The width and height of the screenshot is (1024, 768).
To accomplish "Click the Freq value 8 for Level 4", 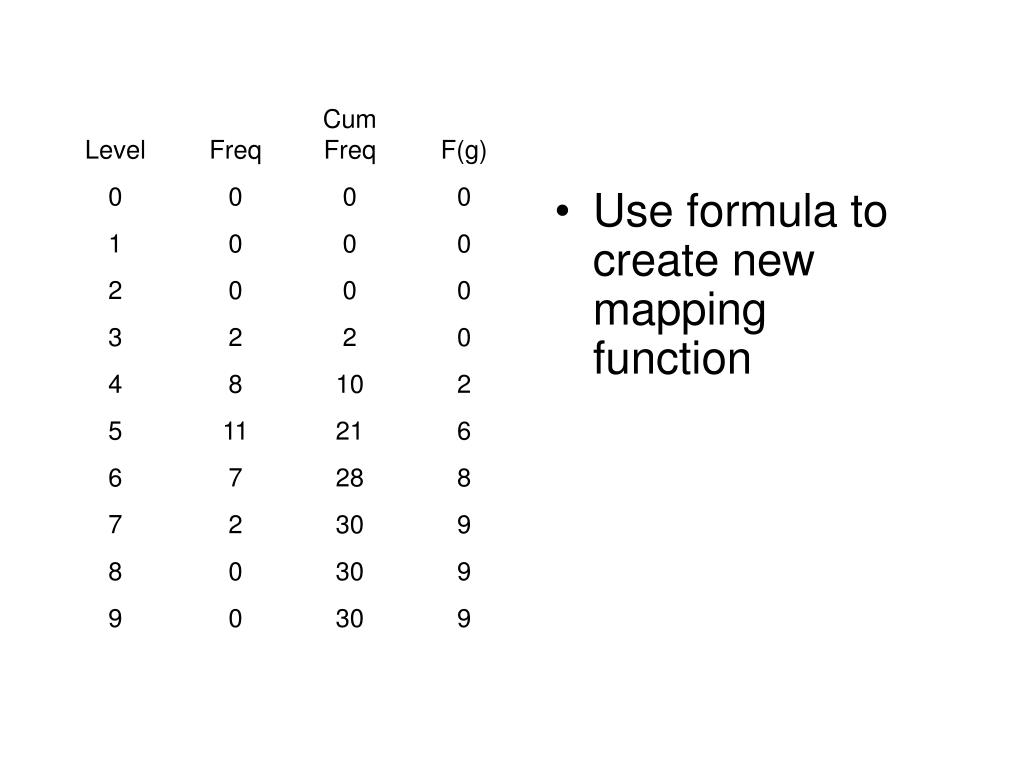I will pyautogui.click(x=235, y=385).
